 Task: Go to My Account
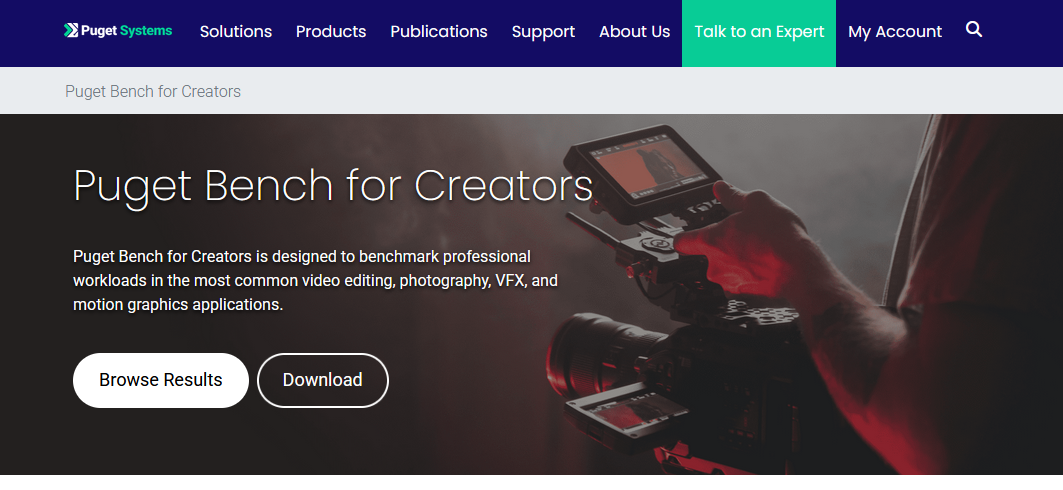pos(895,32)
